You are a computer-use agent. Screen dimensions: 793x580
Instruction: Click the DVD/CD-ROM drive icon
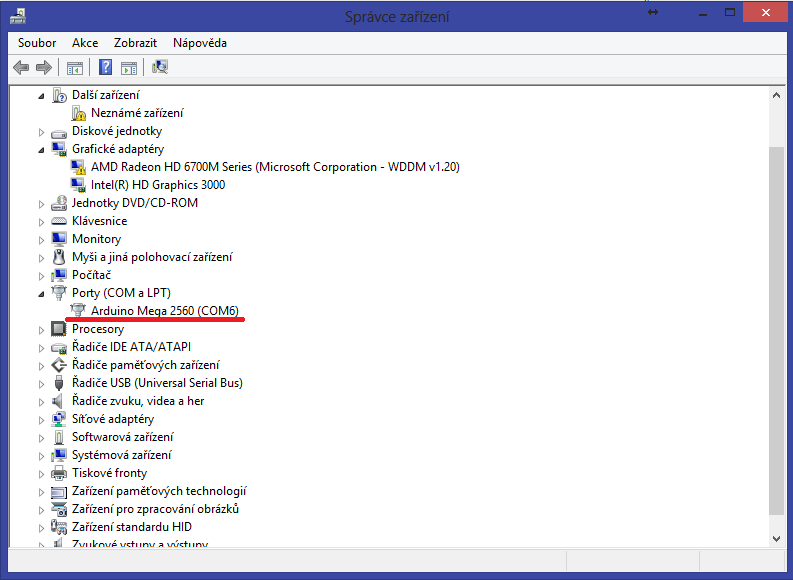tap(59, 203)
